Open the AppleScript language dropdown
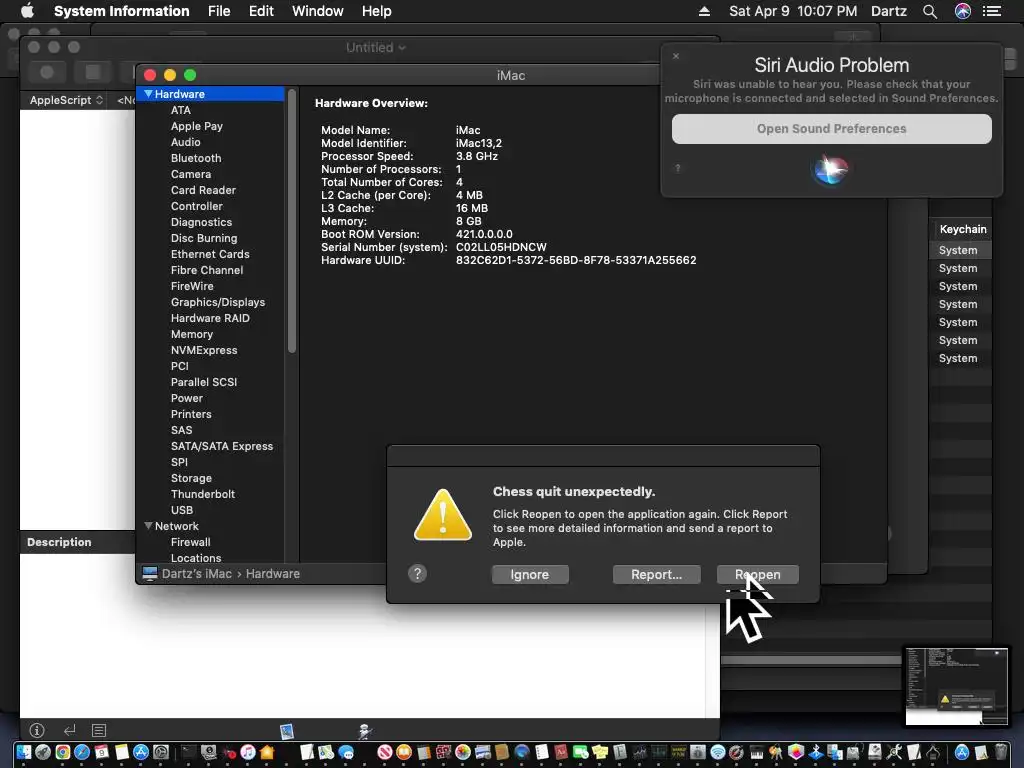 tap(66, 100)
